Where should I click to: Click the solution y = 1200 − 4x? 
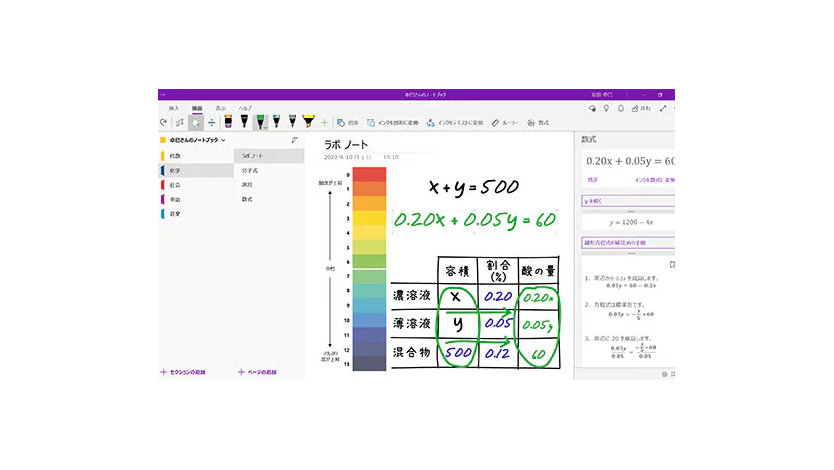click(631, 222)
